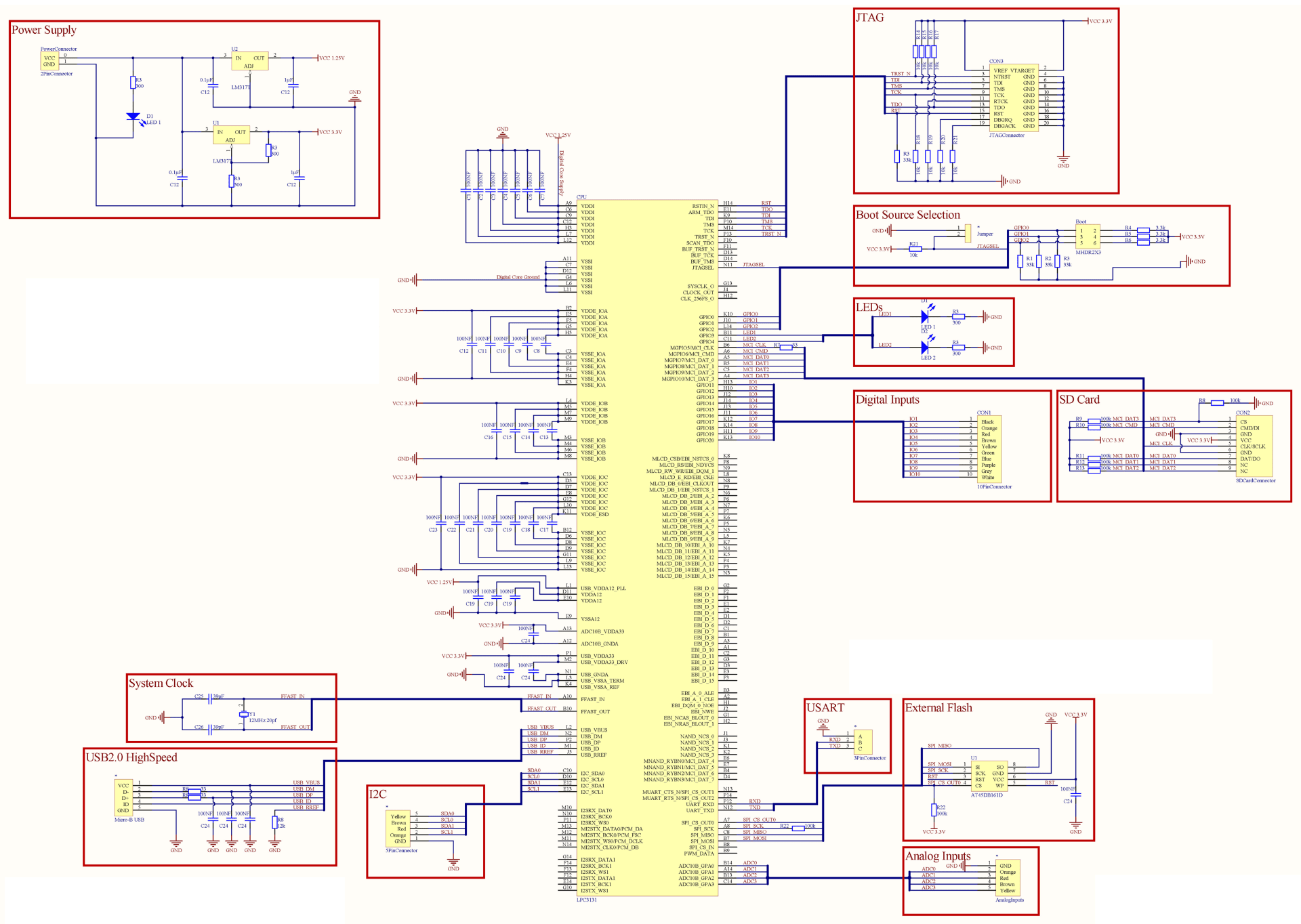Click the PowerConnector component symbol
1301x924 pixels.
[x=49, y=61]
